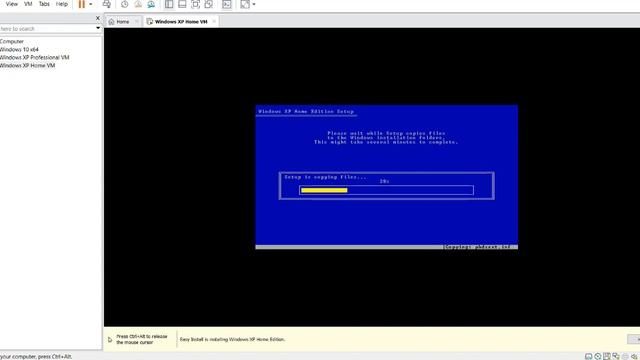Revert the VM to its previous snapshot

pyautogui.click(x=138, y=4)
